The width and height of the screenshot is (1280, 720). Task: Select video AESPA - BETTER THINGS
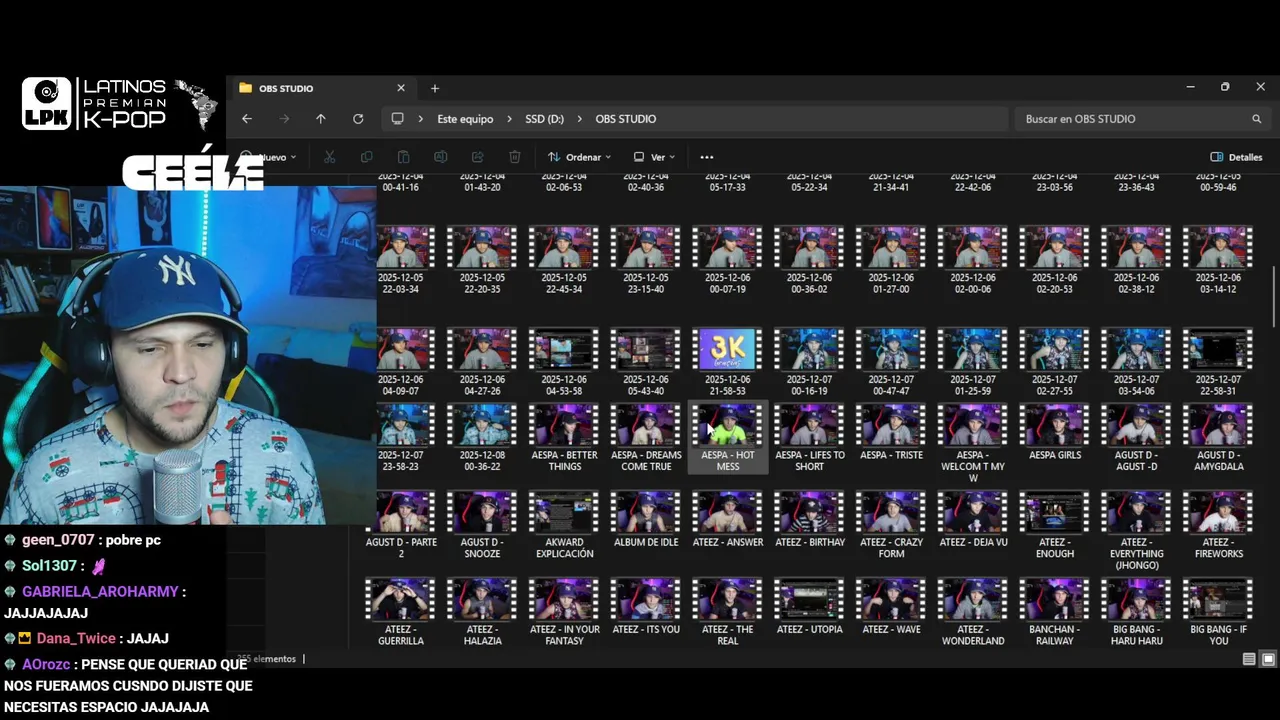point(564,439)
